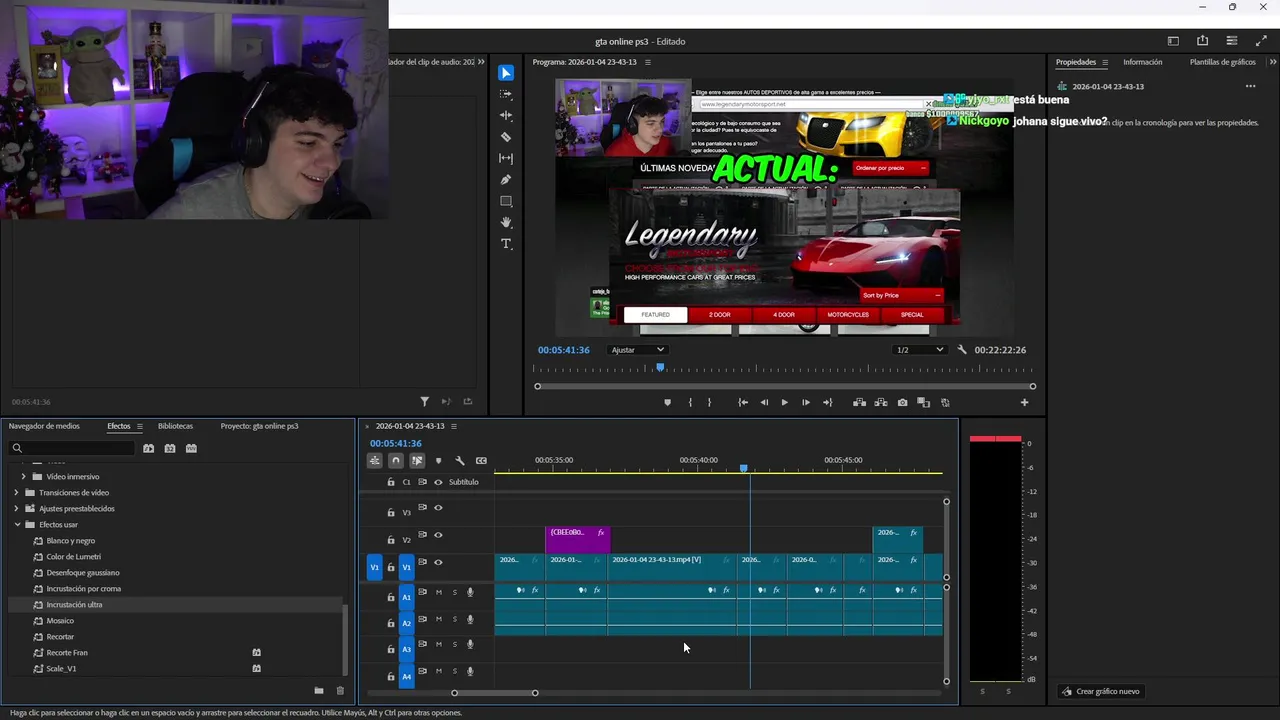Toggle linked selection in timeline

click(417, 461)
